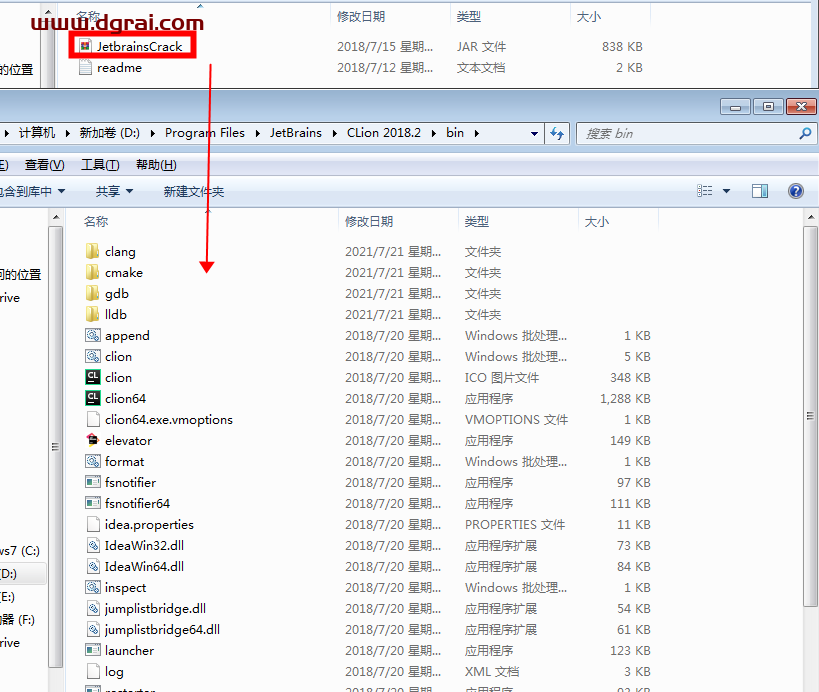Select the append batch file icon
The image size is (819, 692).
[x=93, y=335]
